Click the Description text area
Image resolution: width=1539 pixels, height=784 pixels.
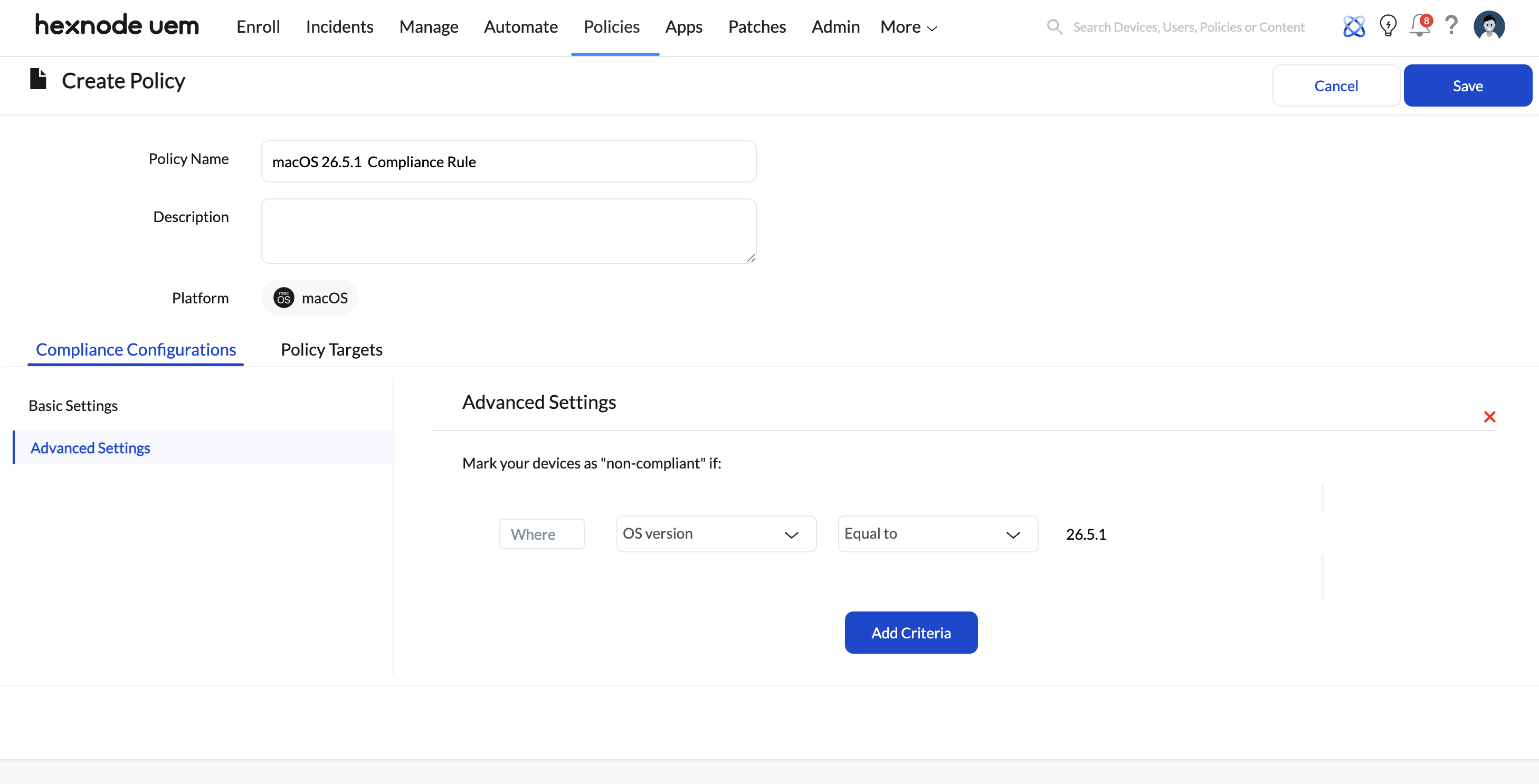pos(508,231)
